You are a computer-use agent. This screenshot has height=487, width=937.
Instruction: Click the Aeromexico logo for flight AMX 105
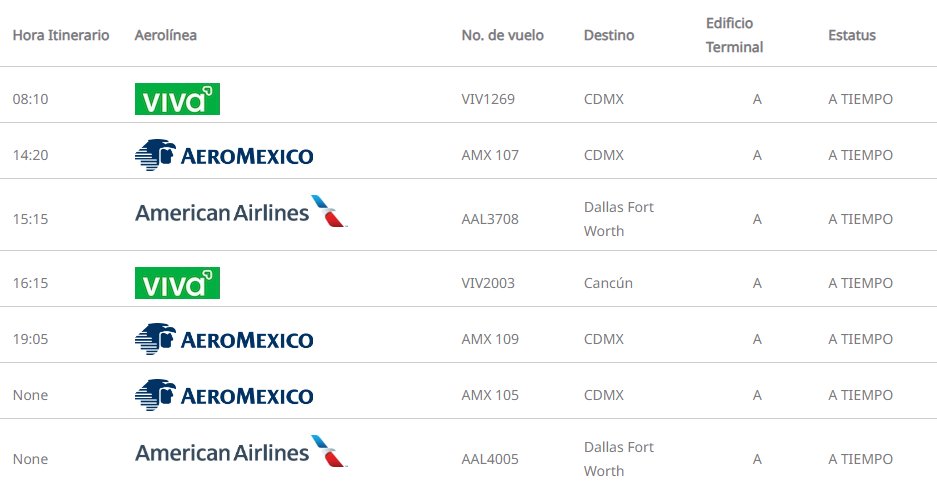coord(224,395)
